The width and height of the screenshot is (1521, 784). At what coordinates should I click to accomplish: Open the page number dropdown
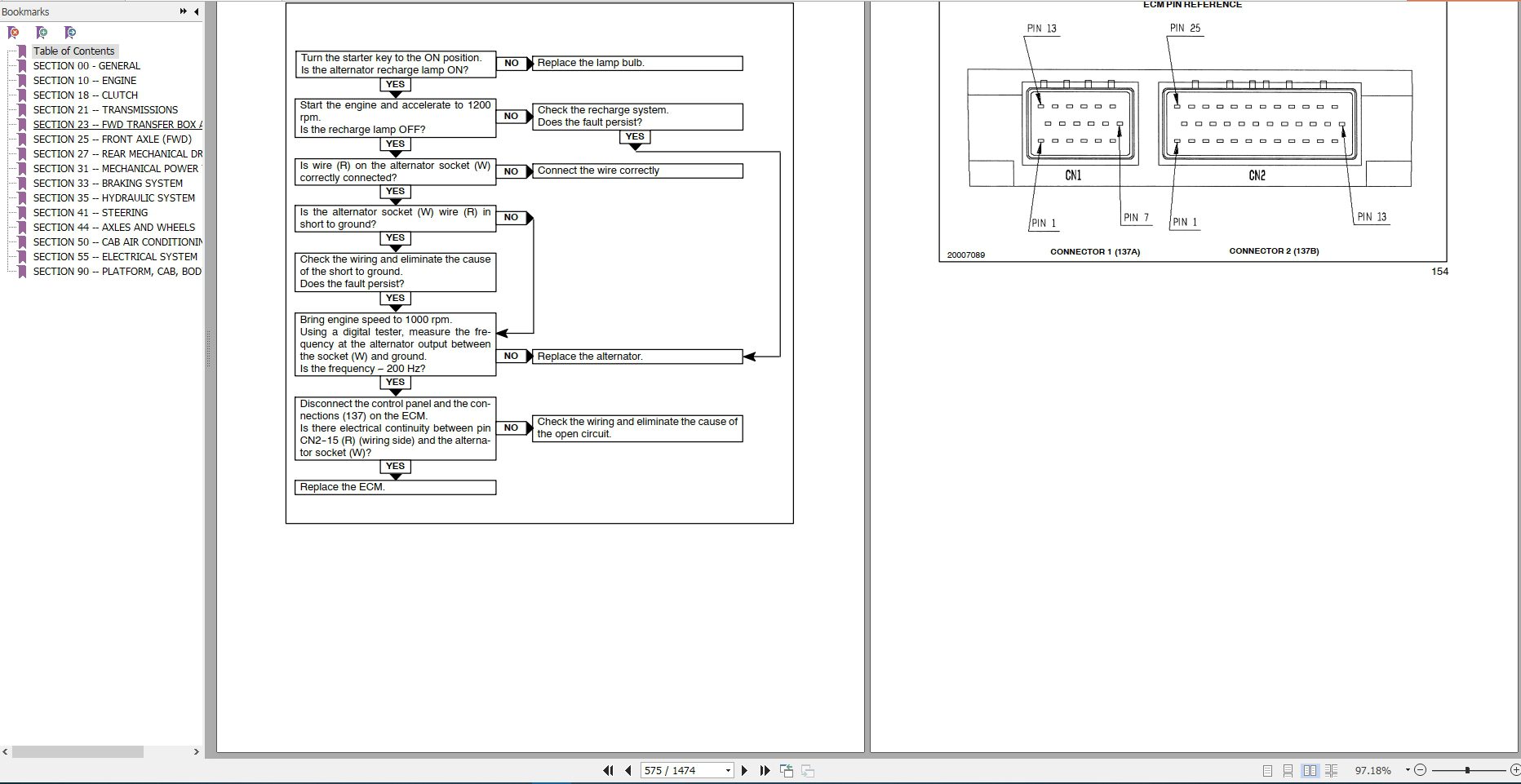click(x=728, y=770)
